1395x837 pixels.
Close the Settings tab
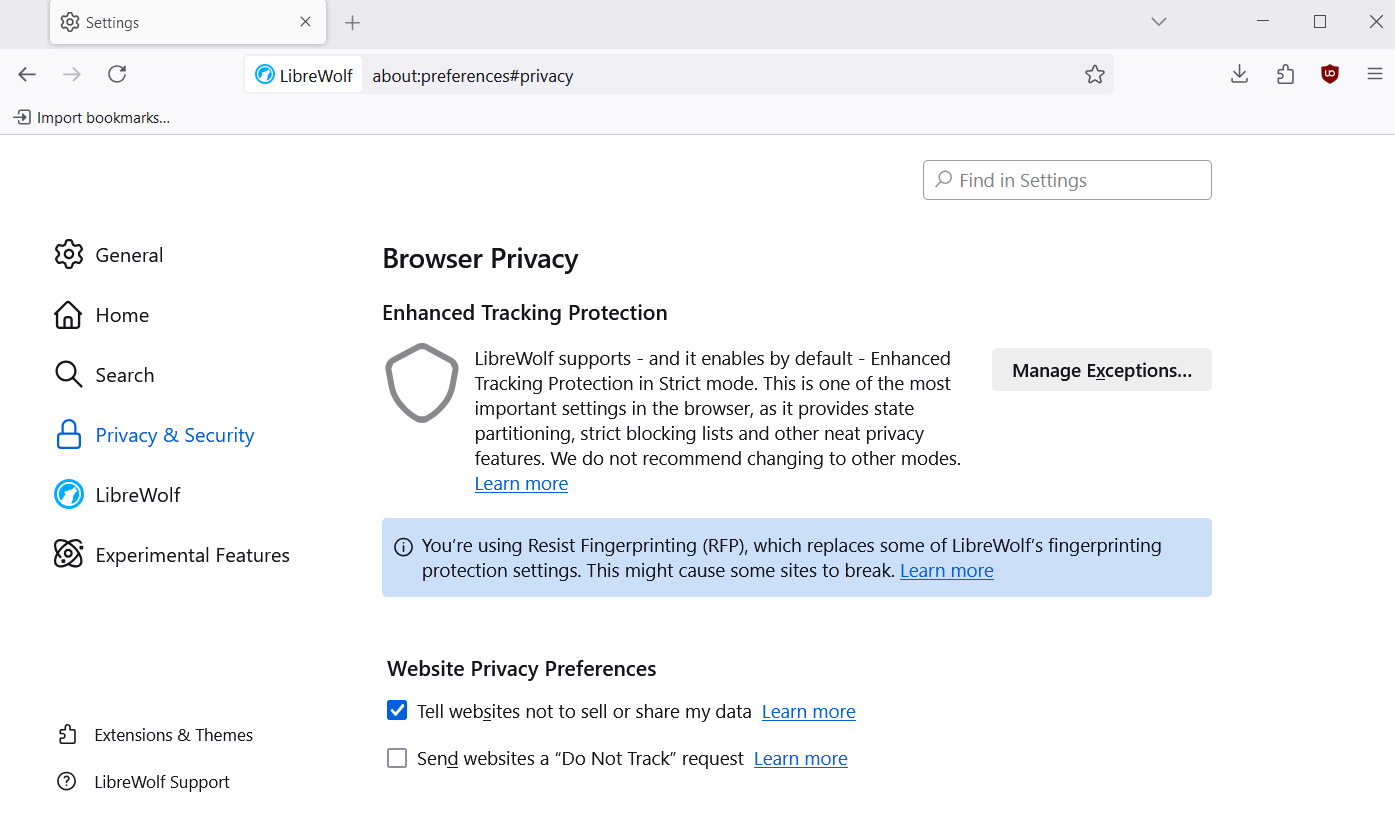(x=306, y=22)
